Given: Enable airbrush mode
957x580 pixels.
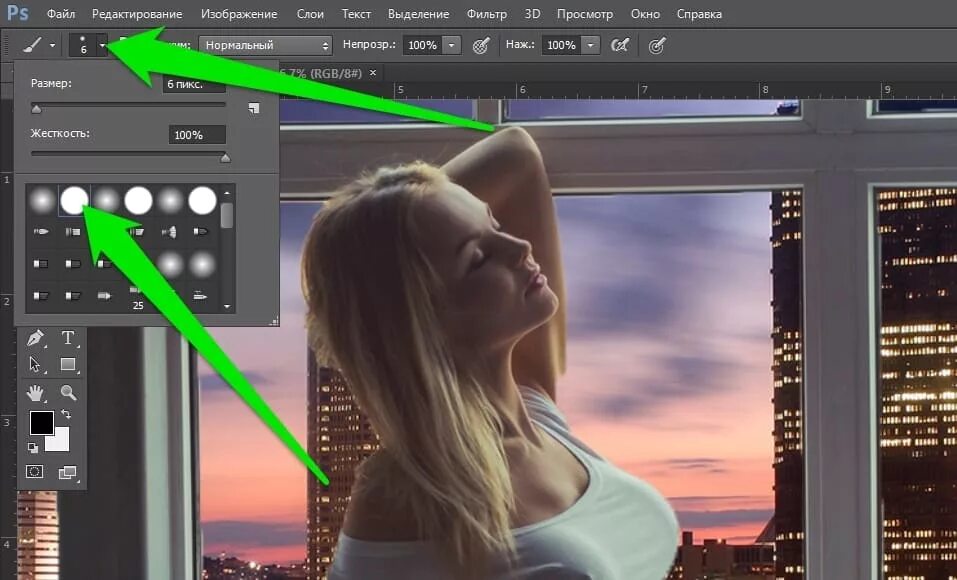Looking at the screenshot, I should [x=620, y=45].
